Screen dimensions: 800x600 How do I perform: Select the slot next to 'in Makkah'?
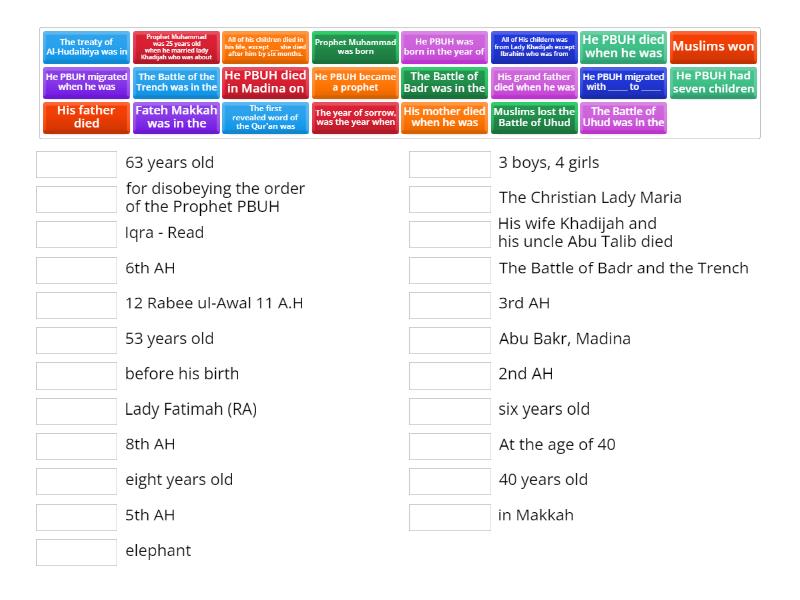450,516
